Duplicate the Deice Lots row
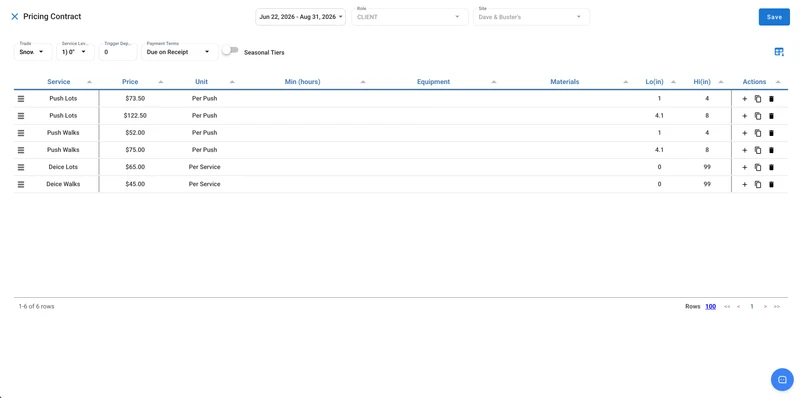 pos(758,167)
